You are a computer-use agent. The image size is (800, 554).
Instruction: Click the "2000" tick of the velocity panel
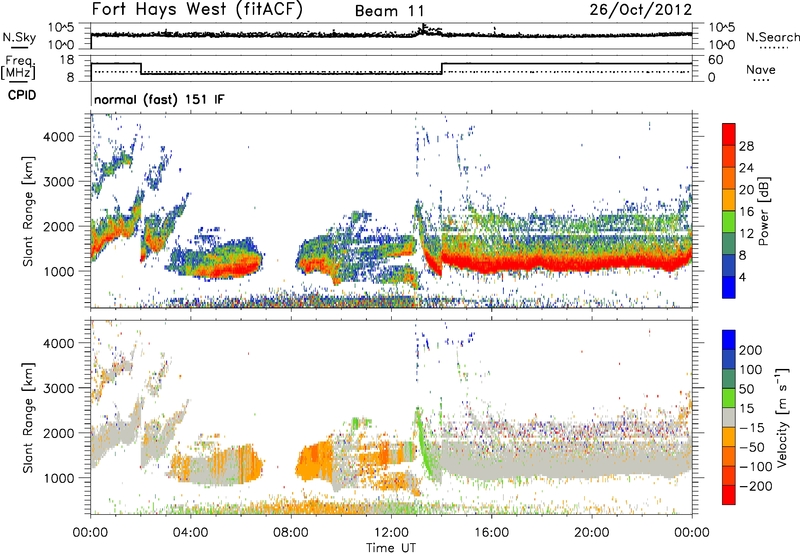59,433
